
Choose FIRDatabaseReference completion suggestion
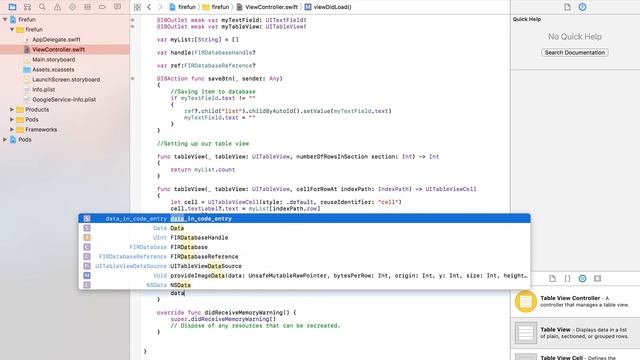point(304,256)
